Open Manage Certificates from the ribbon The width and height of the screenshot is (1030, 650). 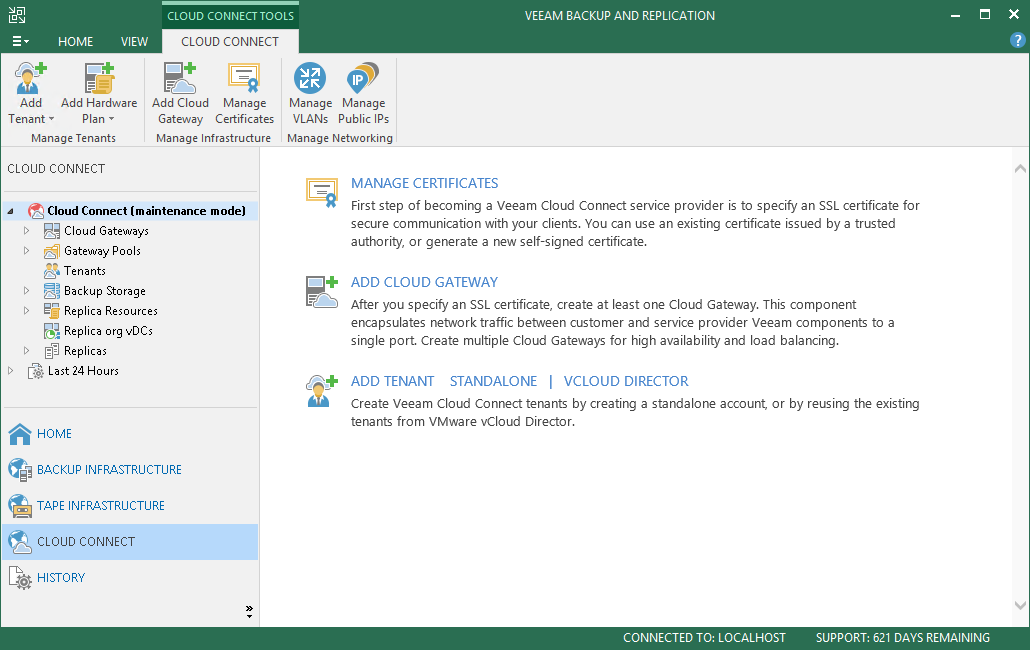click(x=244, y=94)
